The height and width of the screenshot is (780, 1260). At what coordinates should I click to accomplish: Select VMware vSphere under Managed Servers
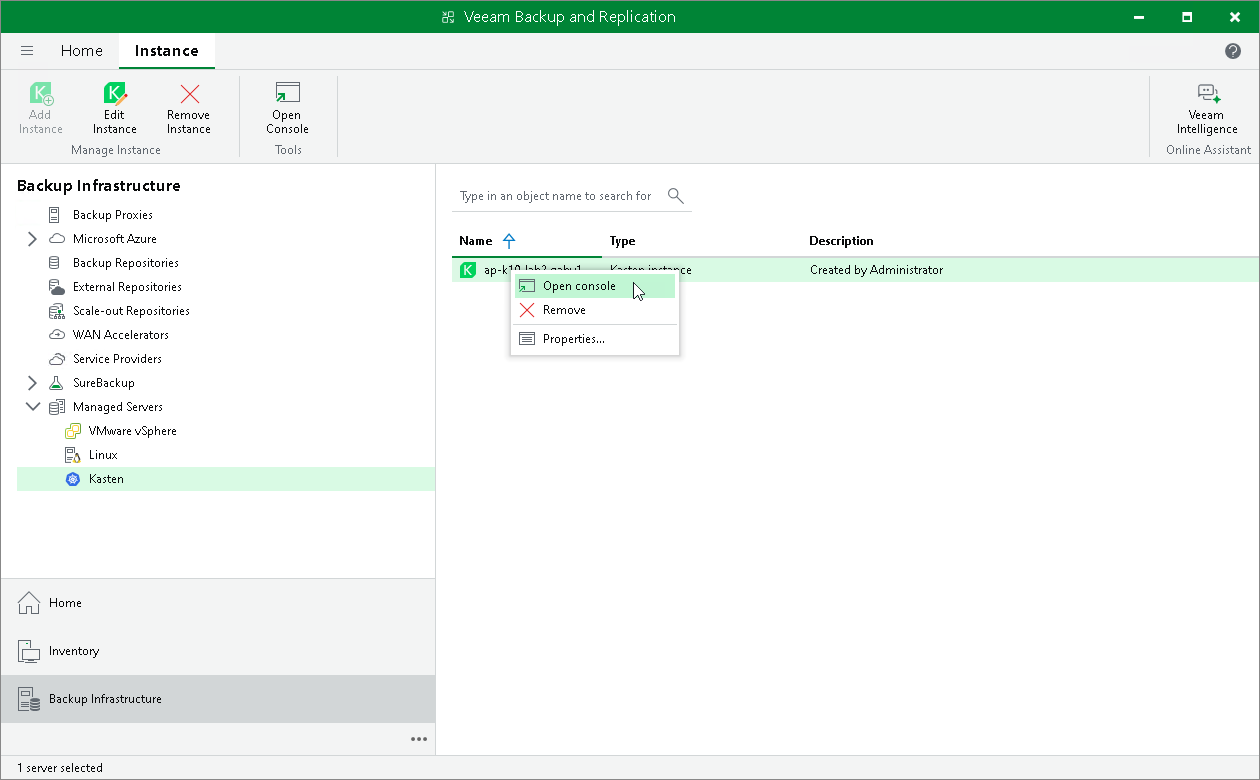click(x=133, y=431)
